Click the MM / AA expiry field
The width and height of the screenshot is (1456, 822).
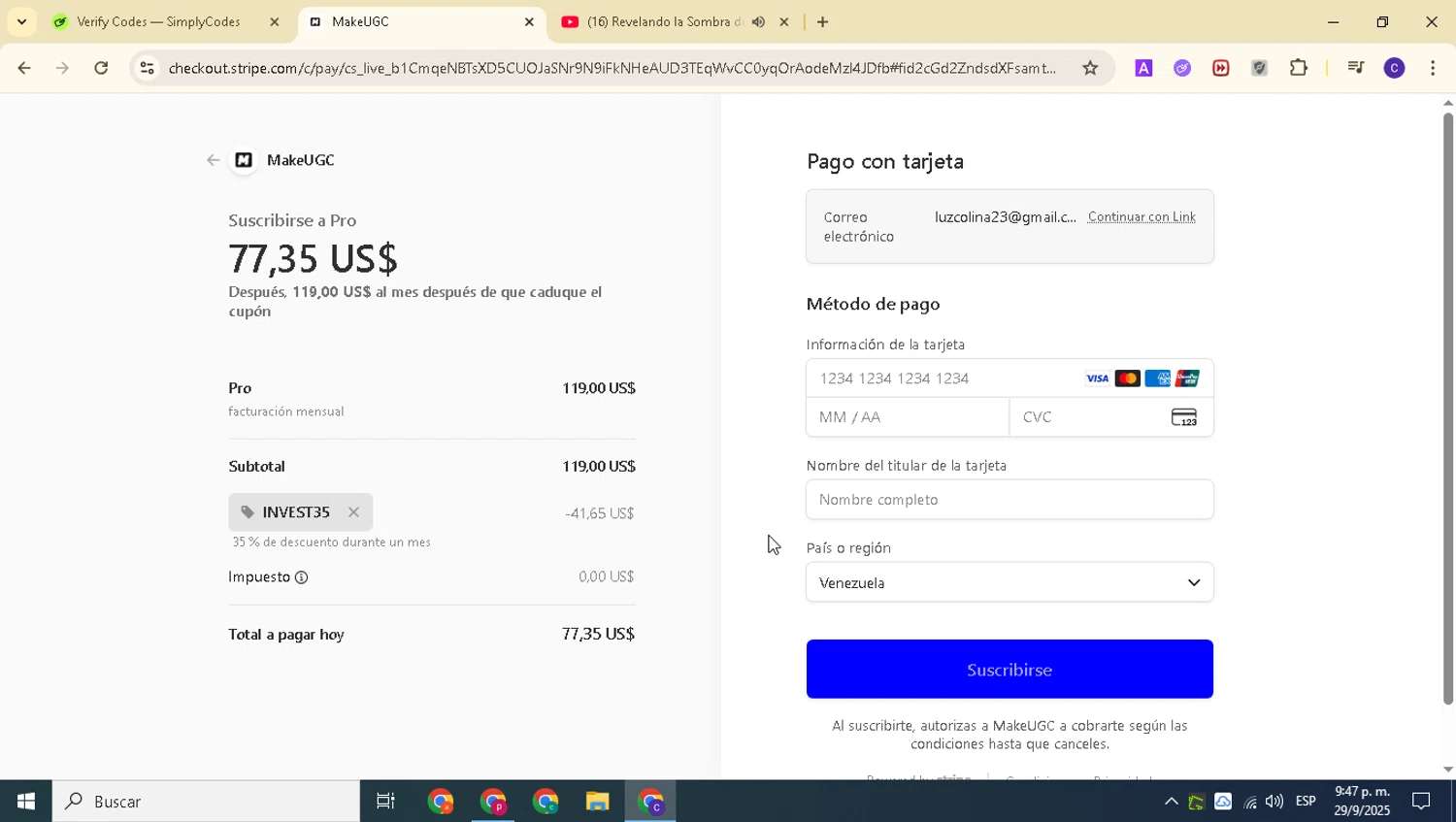[908, 417]
